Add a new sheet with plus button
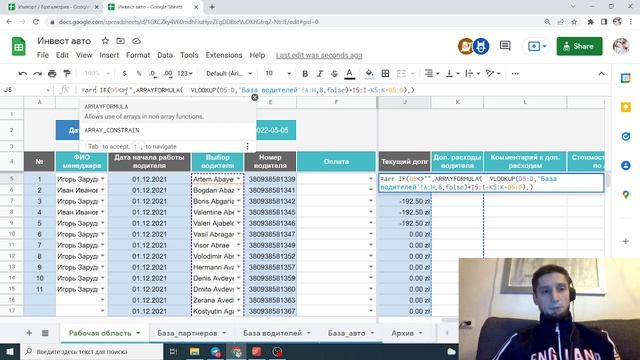Viewport: 640px width, 360px height. pyautogui.click(x=29, y=333)
